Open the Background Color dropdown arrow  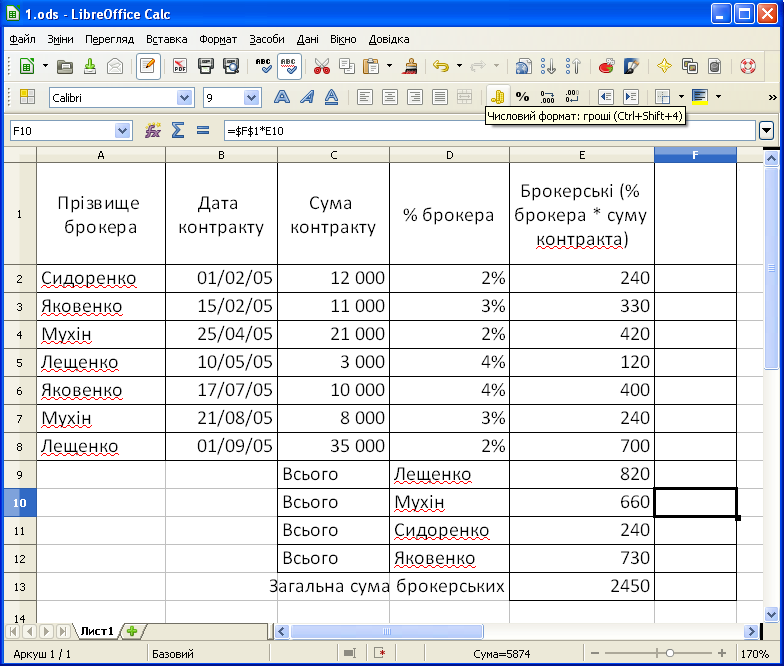pyautogui.click(x=718, y=97)
